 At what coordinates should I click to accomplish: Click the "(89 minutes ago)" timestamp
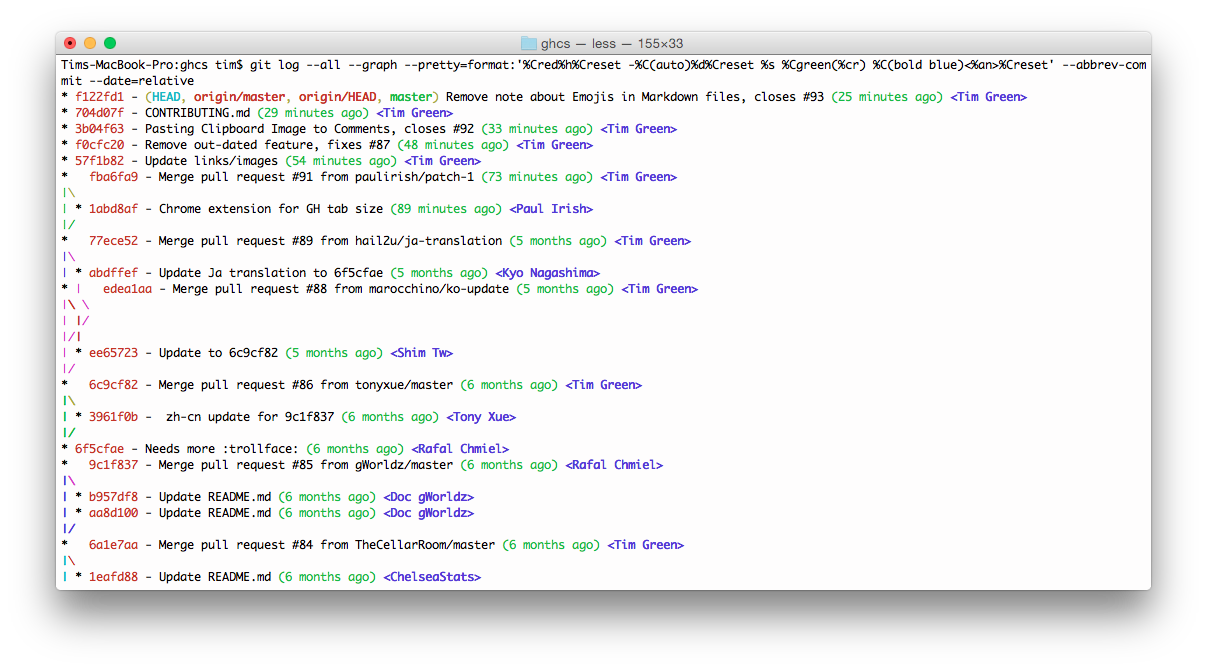pos(447,209)
